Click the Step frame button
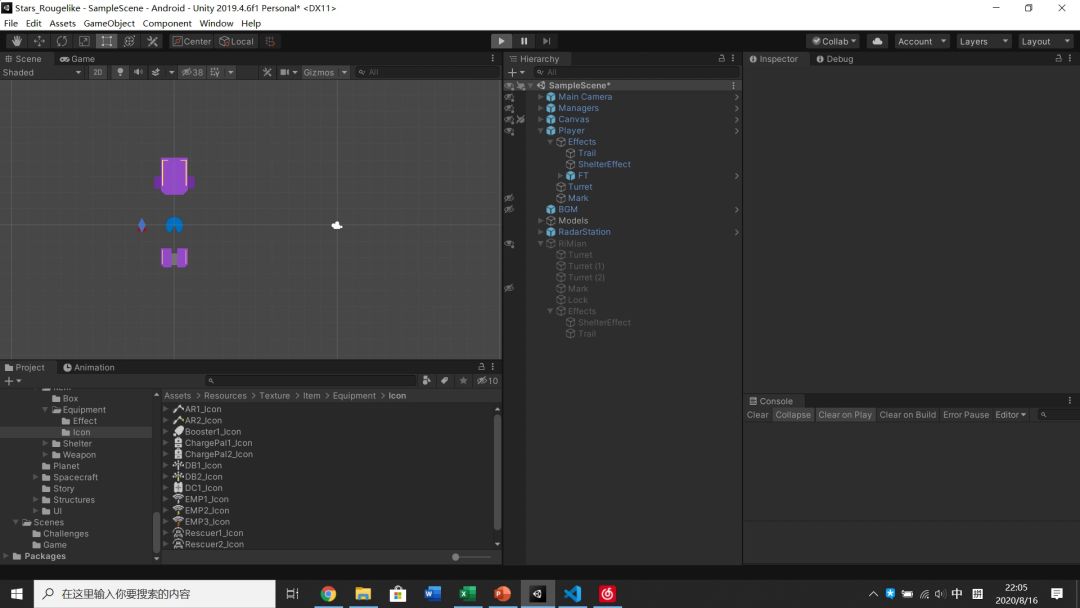 point(546,41)
